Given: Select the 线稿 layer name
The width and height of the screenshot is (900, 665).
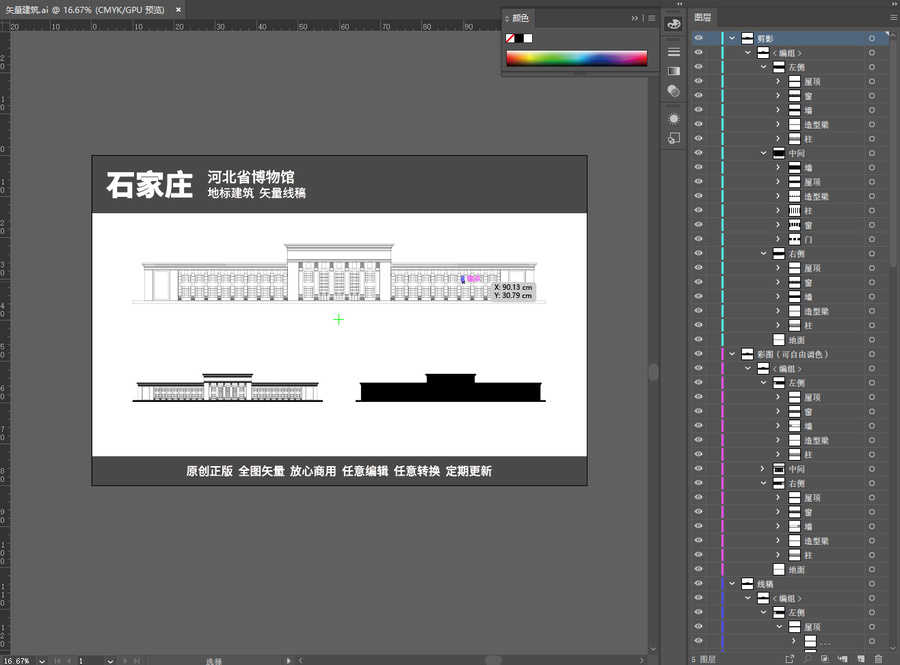Looking at the screenshot, I should (765, 584).
